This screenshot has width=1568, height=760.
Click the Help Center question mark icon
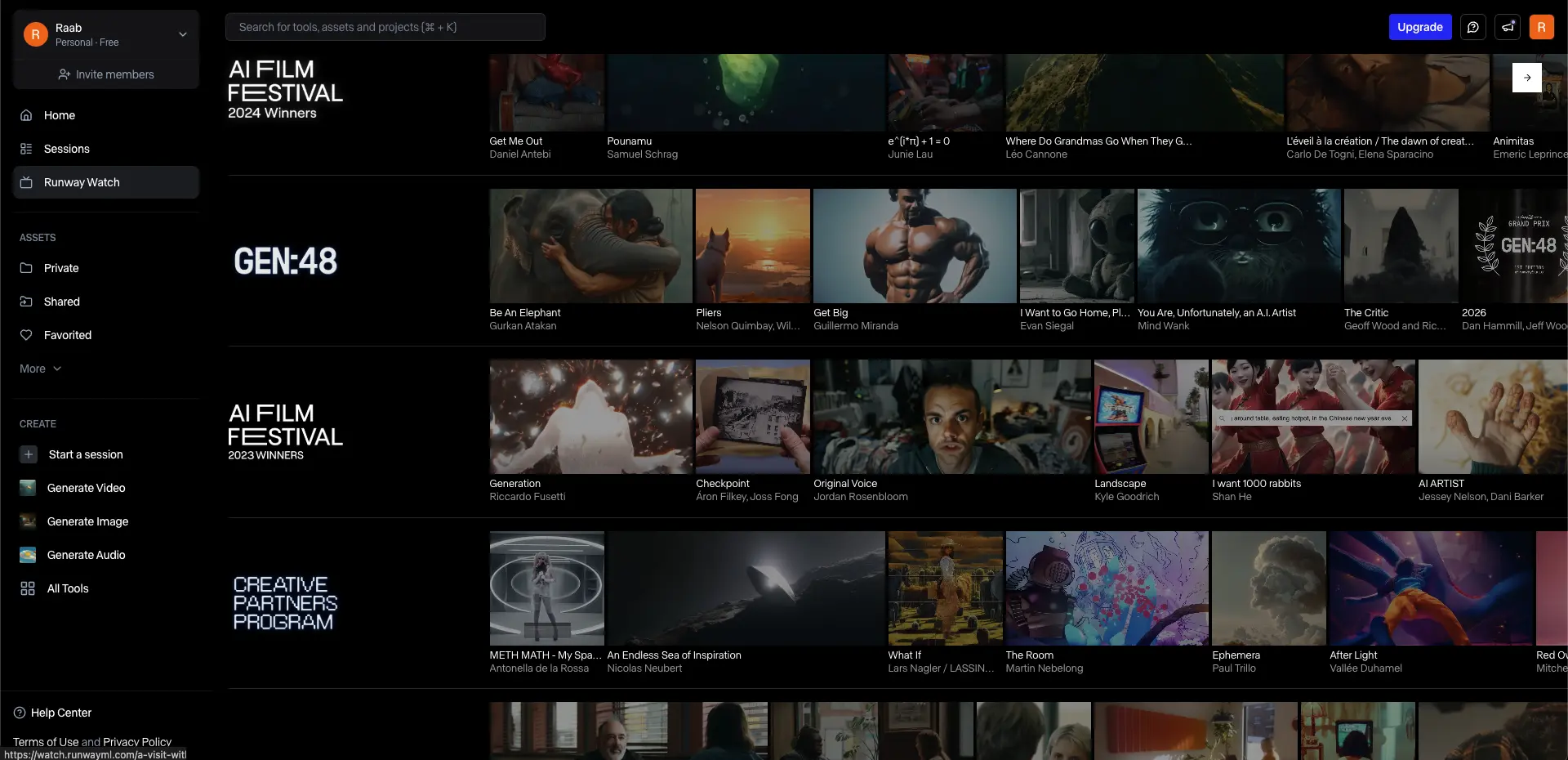pyautogui.click(x=20, y=713)
